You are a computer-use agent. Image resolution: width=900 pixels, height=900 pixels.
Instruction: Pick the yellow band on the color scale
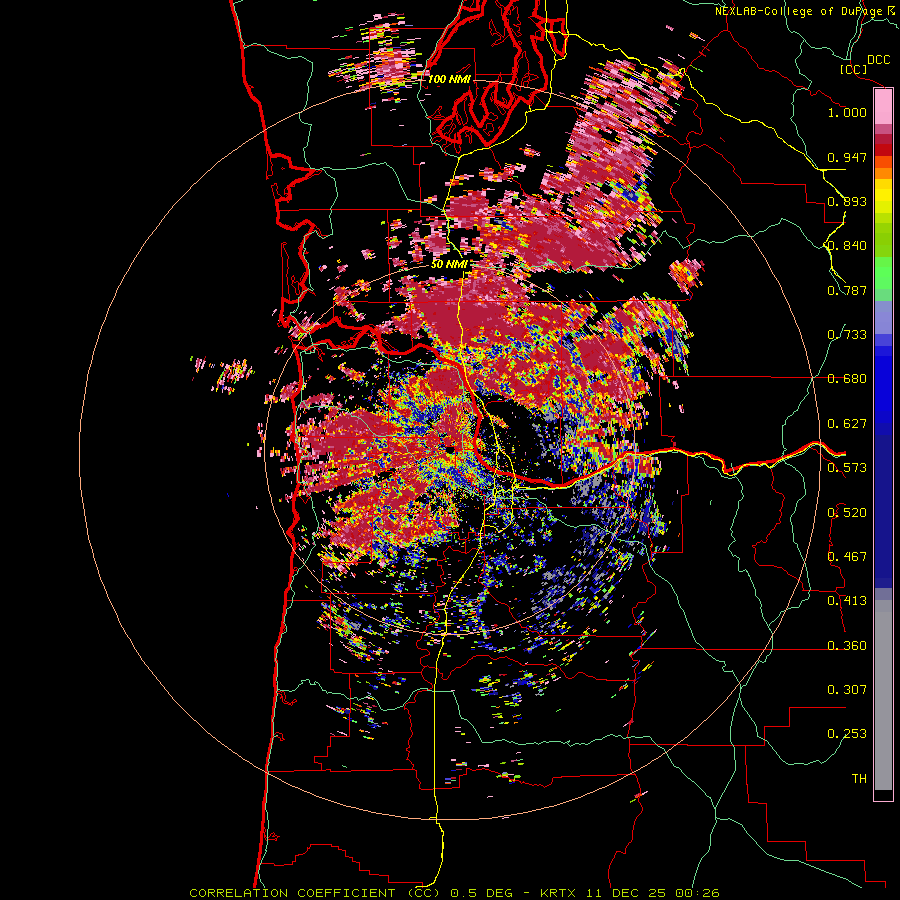click(883, 196)
